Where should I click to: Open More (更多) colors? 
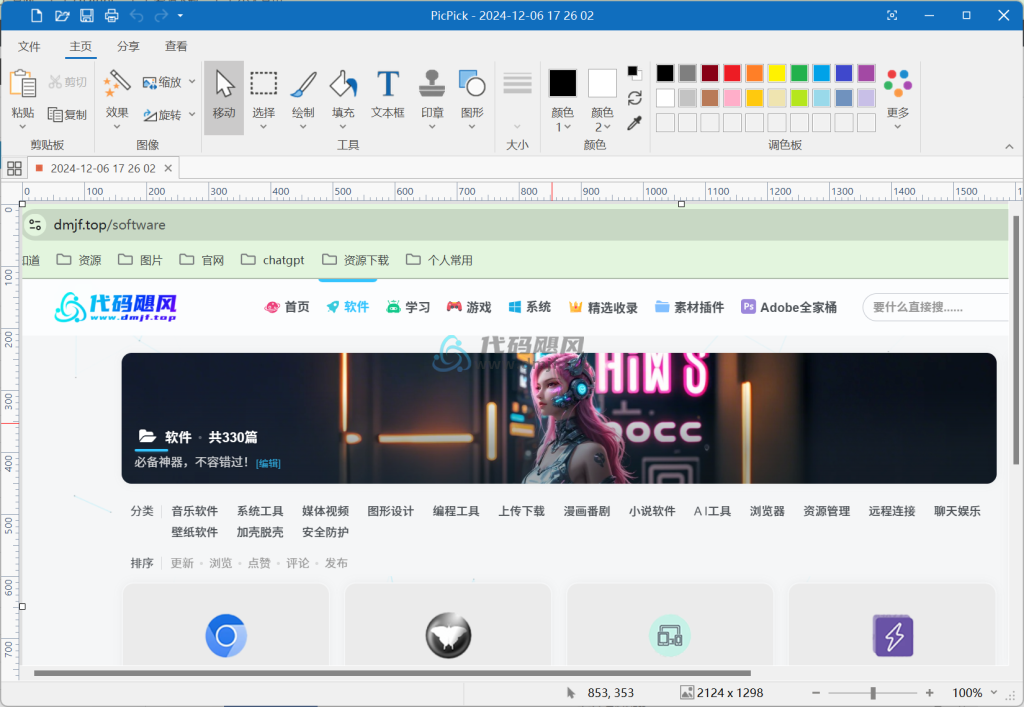898,97
